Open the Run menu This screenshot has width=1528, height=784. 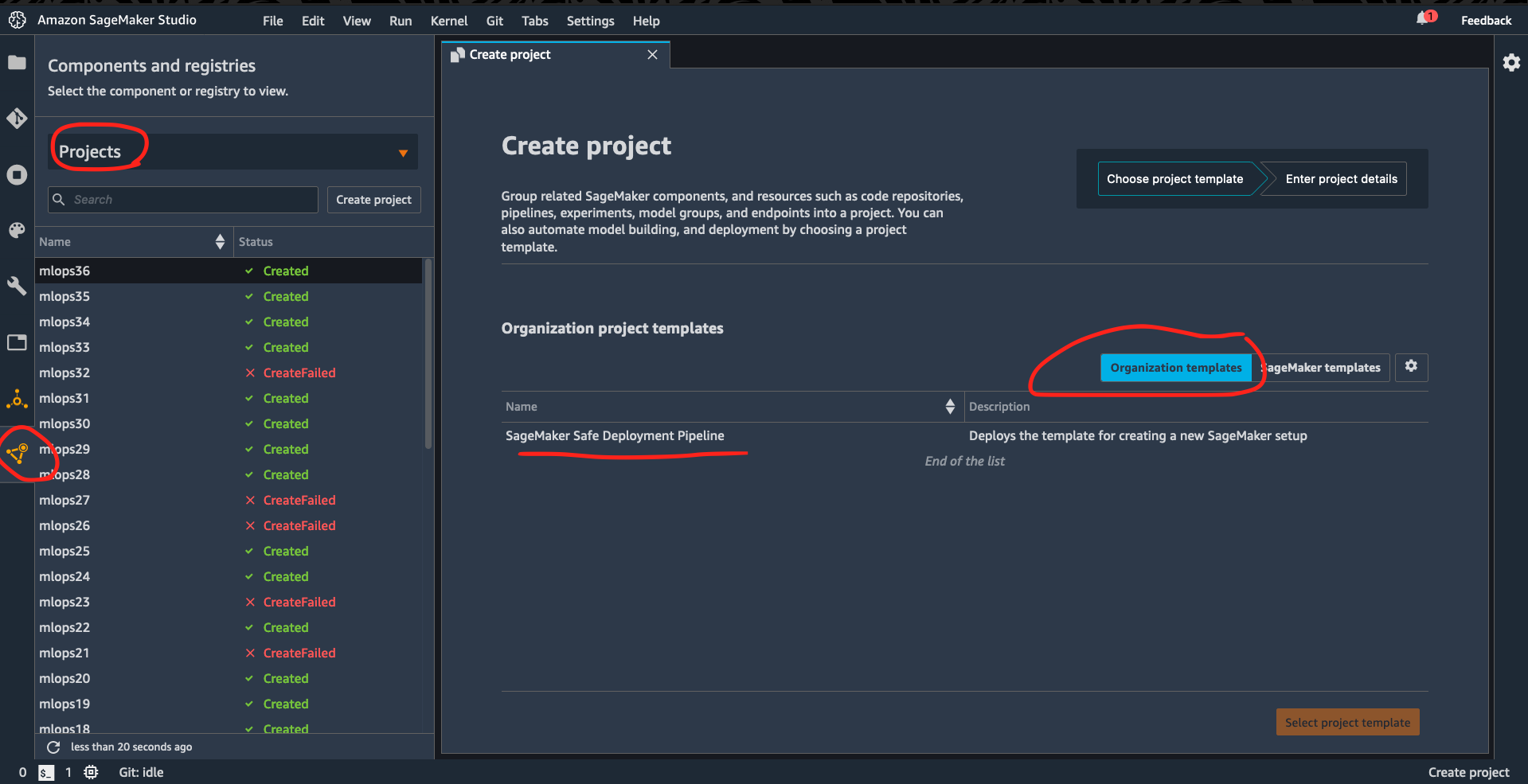pyautogui.click(x=401, y=21)
